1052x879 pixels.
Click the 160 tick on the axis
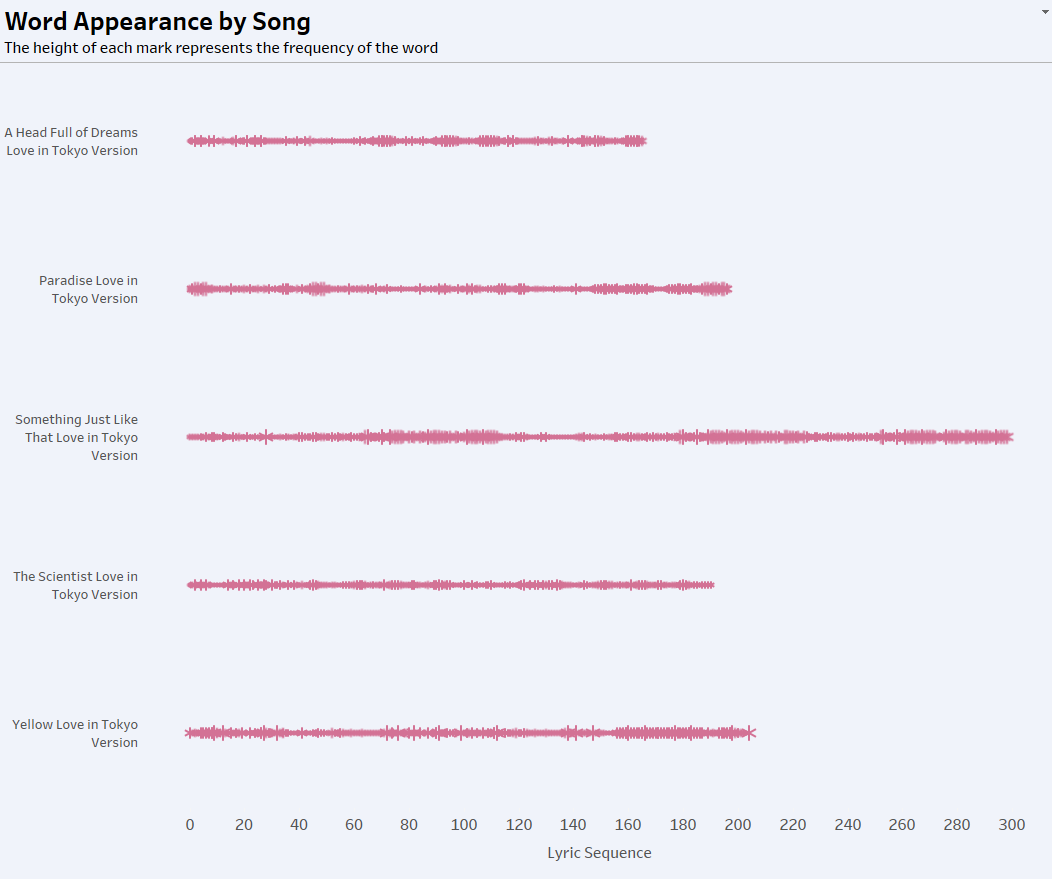click(628, 825)
